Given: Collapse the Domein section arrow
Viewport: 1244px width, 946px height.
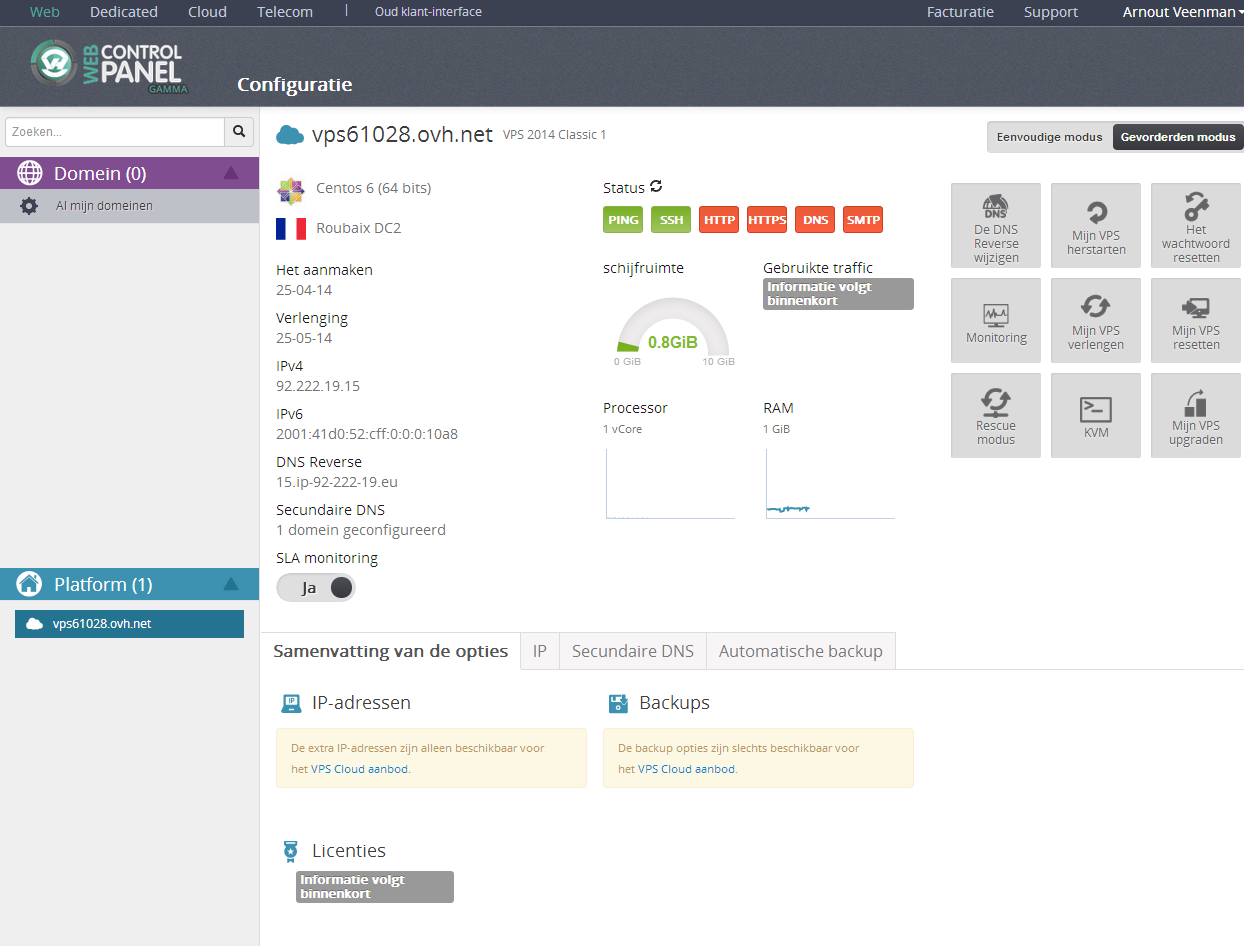Looking at the screenshot, I should (x=231, y=173).
